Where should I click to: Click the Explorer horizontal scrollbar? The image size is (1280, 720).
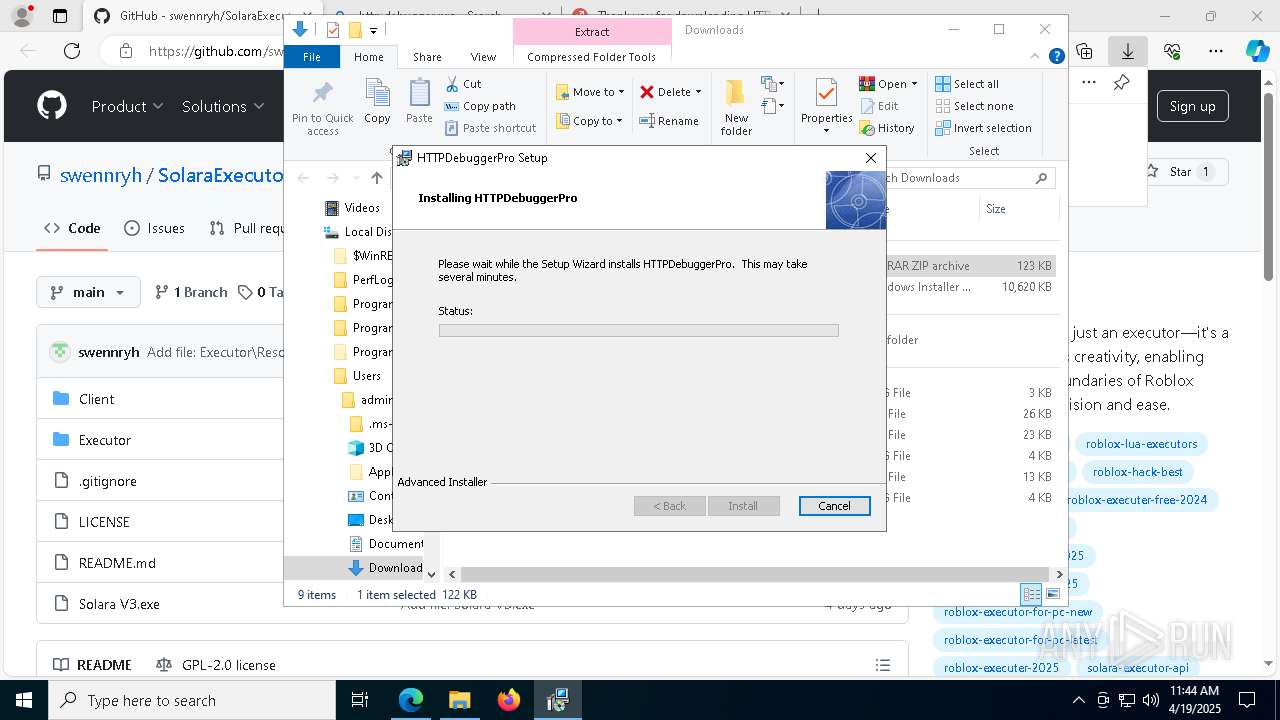[x=754, y=574]
